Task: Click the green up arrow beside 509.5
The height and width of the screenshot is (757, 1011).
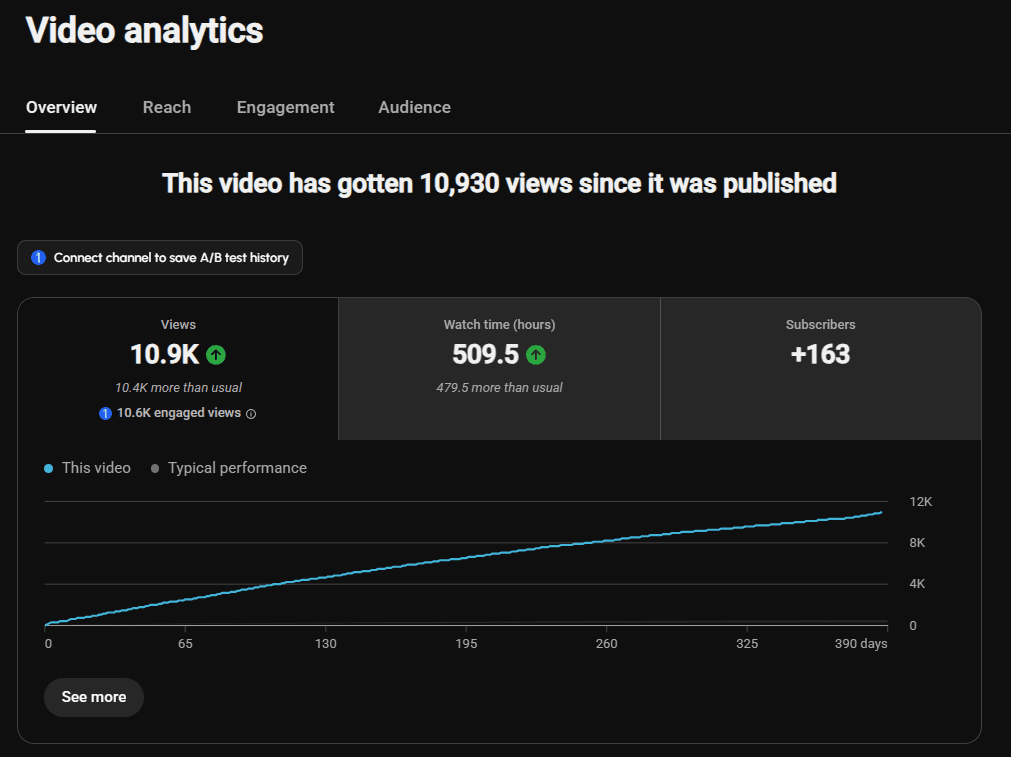Action: point(536,355)
